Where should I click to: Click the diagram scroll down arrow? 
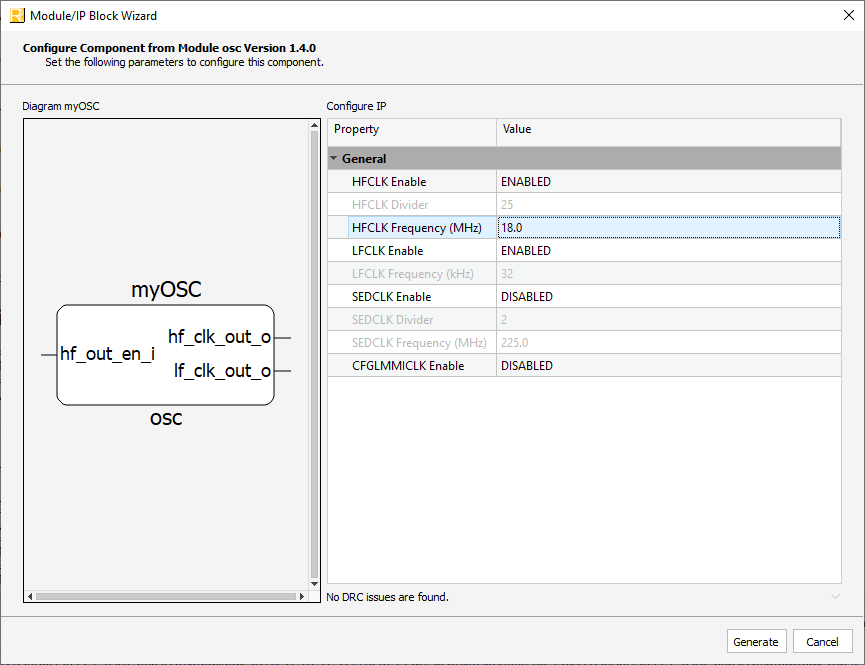pos(314,584)
